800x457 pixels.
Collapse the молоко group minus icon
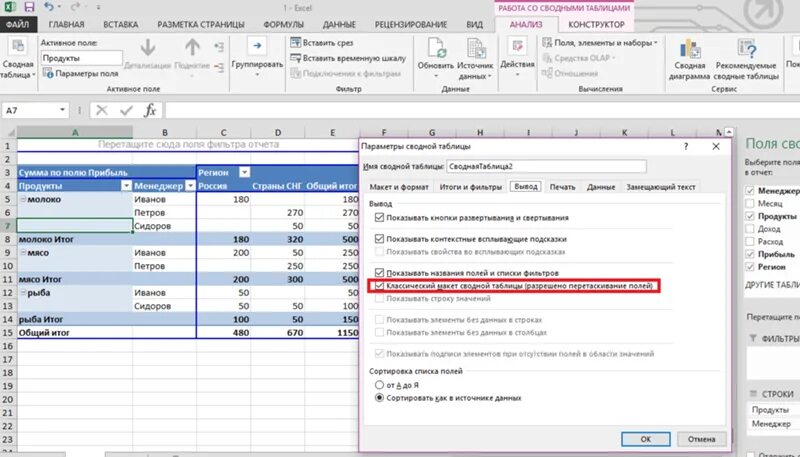pos(22,199)
